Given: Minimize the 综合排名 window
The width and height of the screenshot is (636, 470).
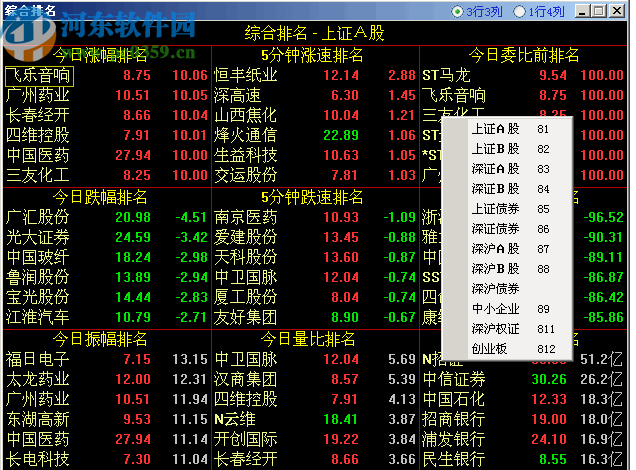Looking at the screenshot, I should pyautogui.click(x=582, y=11).
